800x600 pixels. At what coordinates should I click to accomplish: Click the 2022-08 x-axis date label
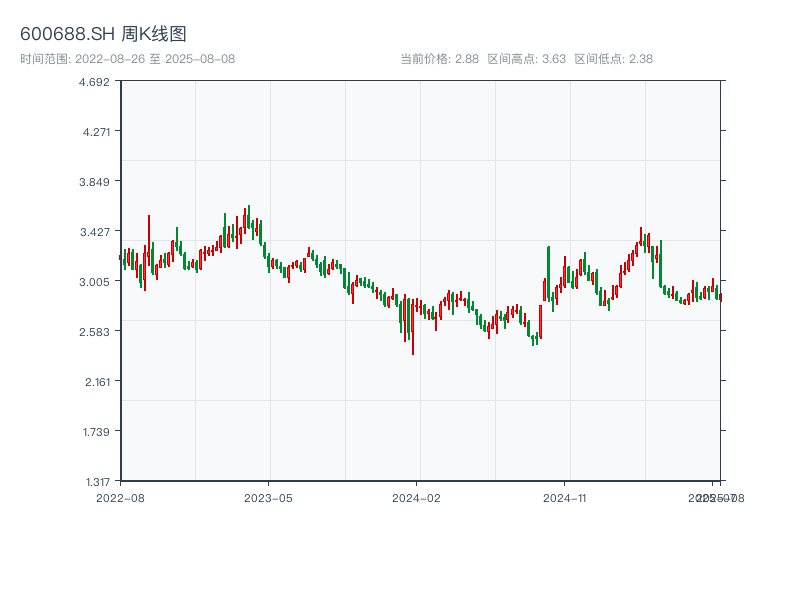click(x=120, y=497)
